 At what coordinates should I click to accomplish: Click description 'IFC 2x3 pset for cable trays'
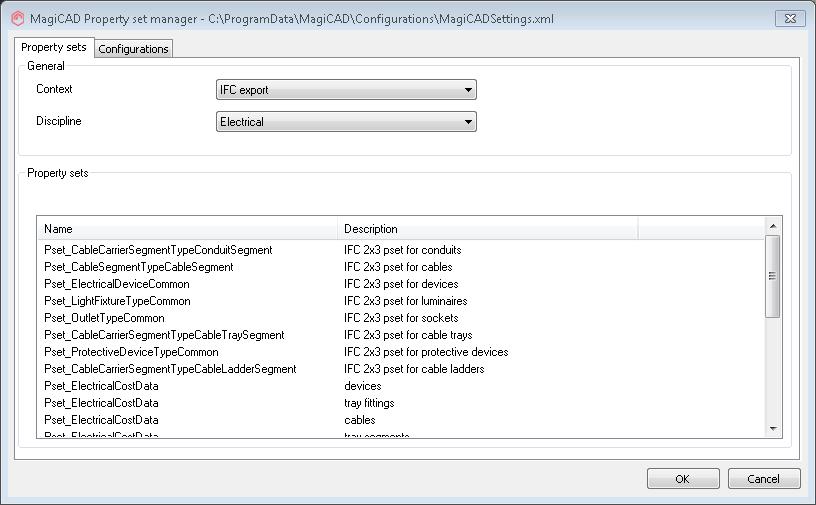[408, 335]
